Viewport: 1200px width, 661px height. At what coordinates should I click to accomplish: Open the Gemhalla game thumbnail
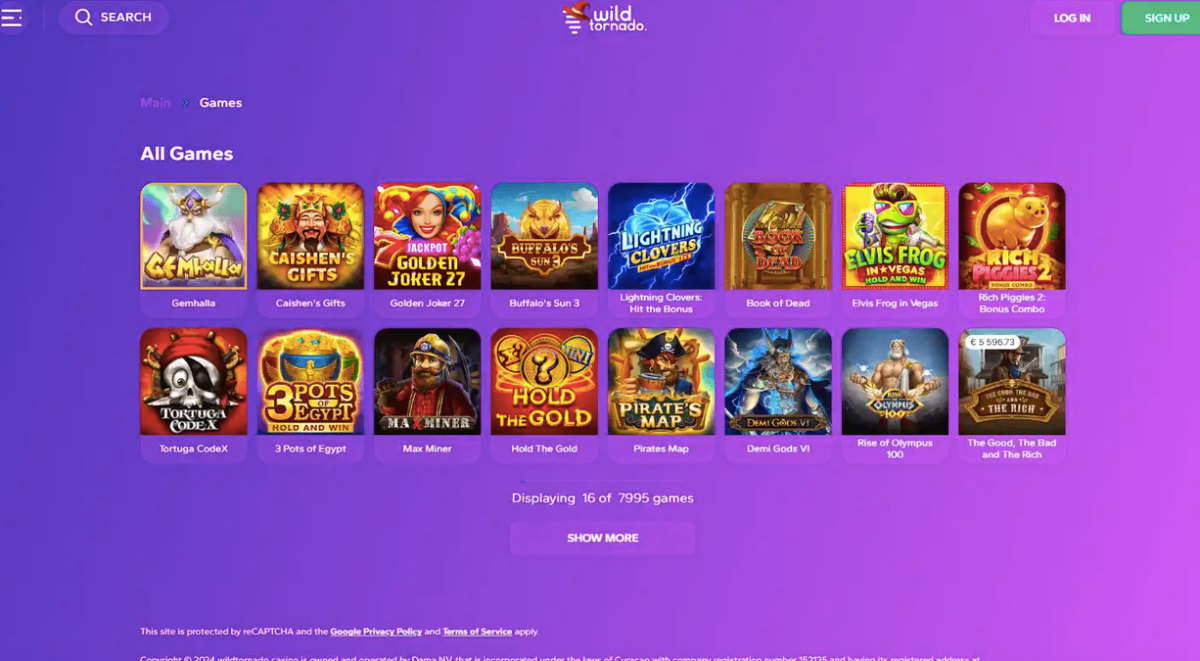coord(194,236)
